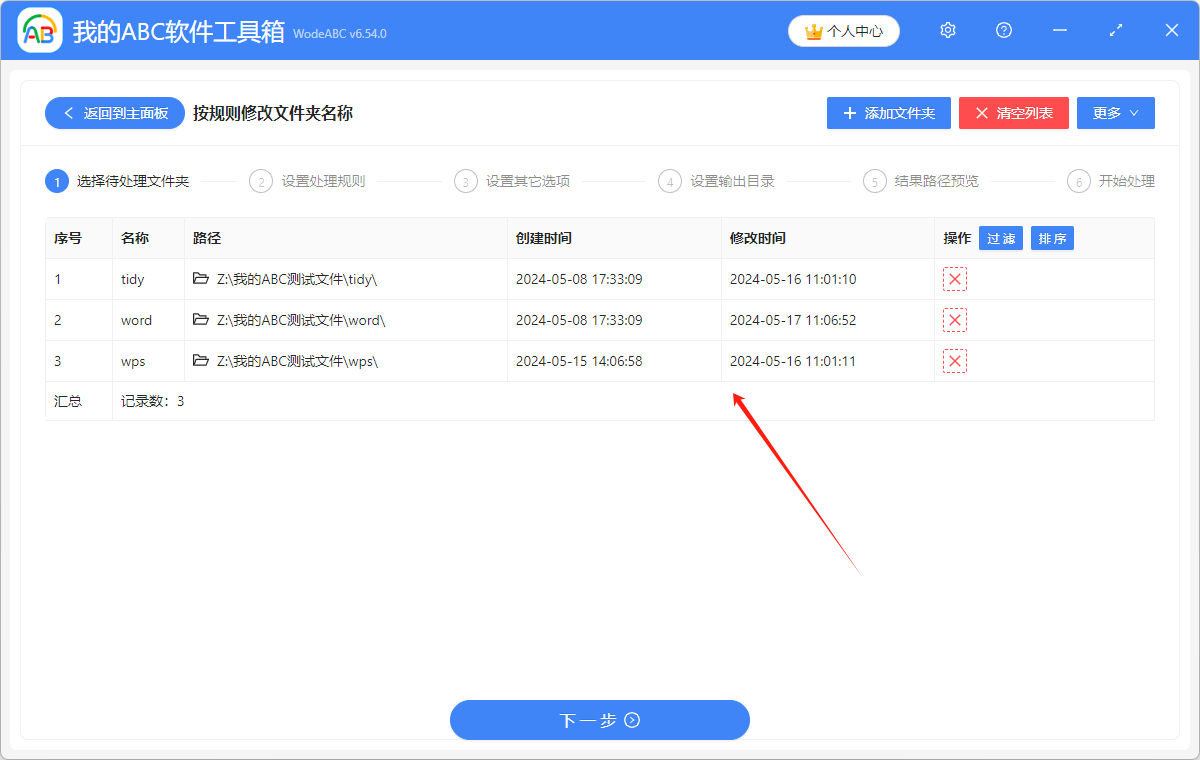Expand the 更多 dropdown menu
The image size is (1200, 760).
coord(1115,112)
